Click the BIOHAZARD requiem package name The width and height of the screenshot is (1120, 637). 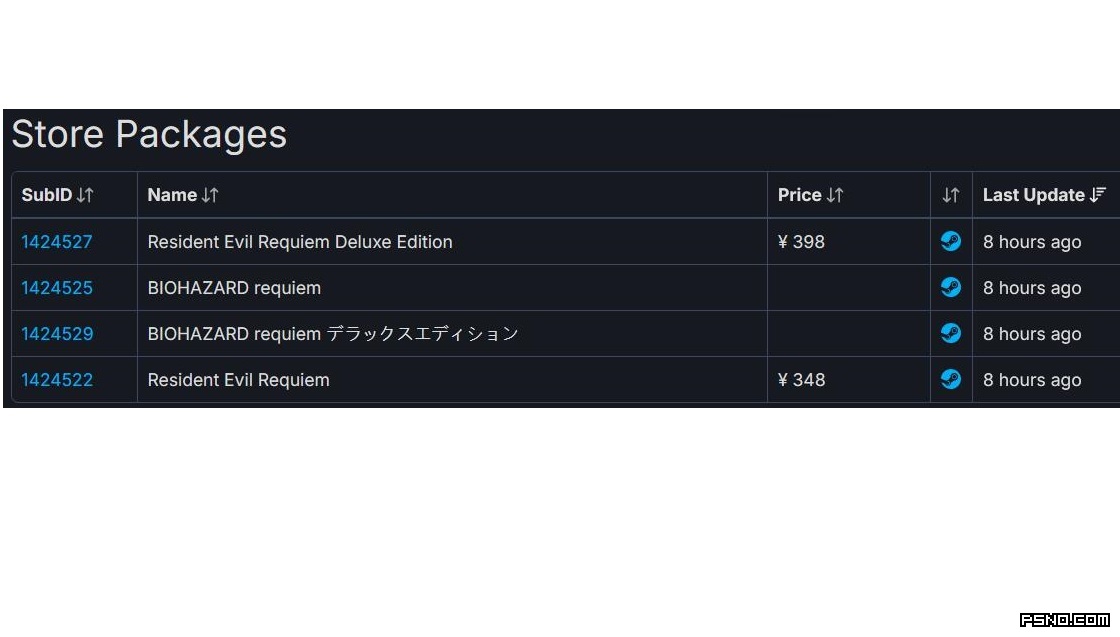coord(234,288)
